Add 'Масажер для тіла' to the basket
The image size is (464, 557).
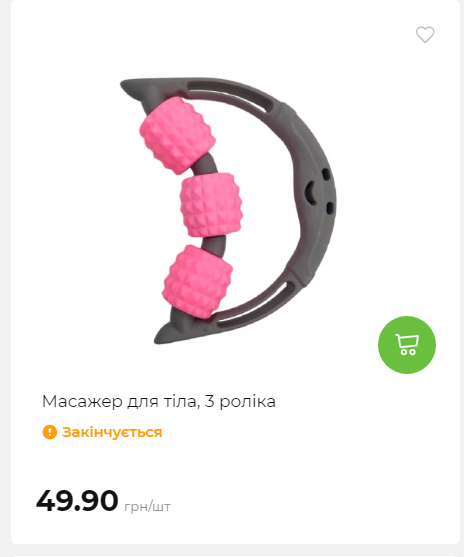(x=407, y=345)
